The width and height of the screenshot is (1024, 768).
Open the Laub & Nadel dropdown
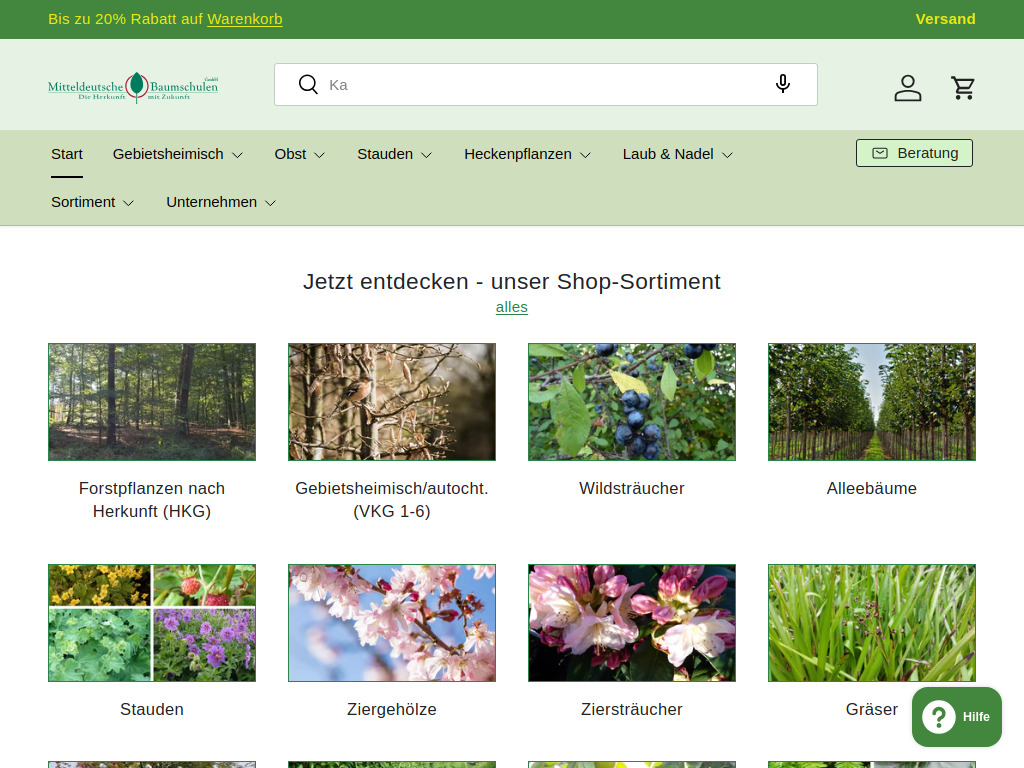coord(677,154)
